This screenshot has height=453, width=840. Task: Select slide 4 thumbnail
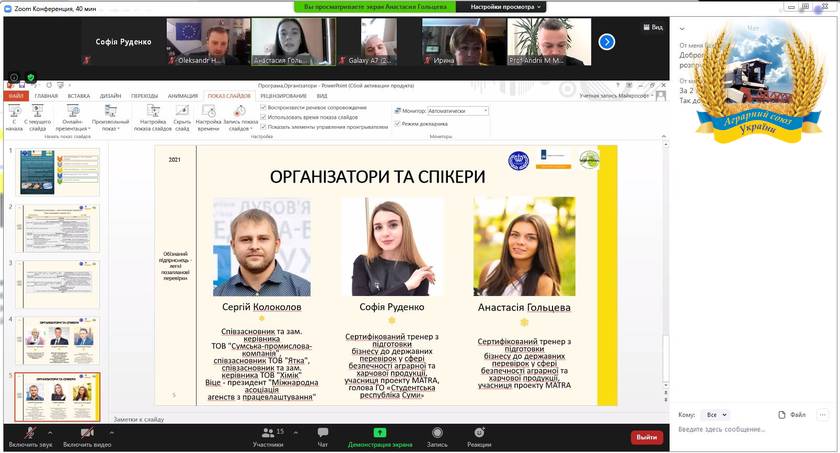coord(57,341)
